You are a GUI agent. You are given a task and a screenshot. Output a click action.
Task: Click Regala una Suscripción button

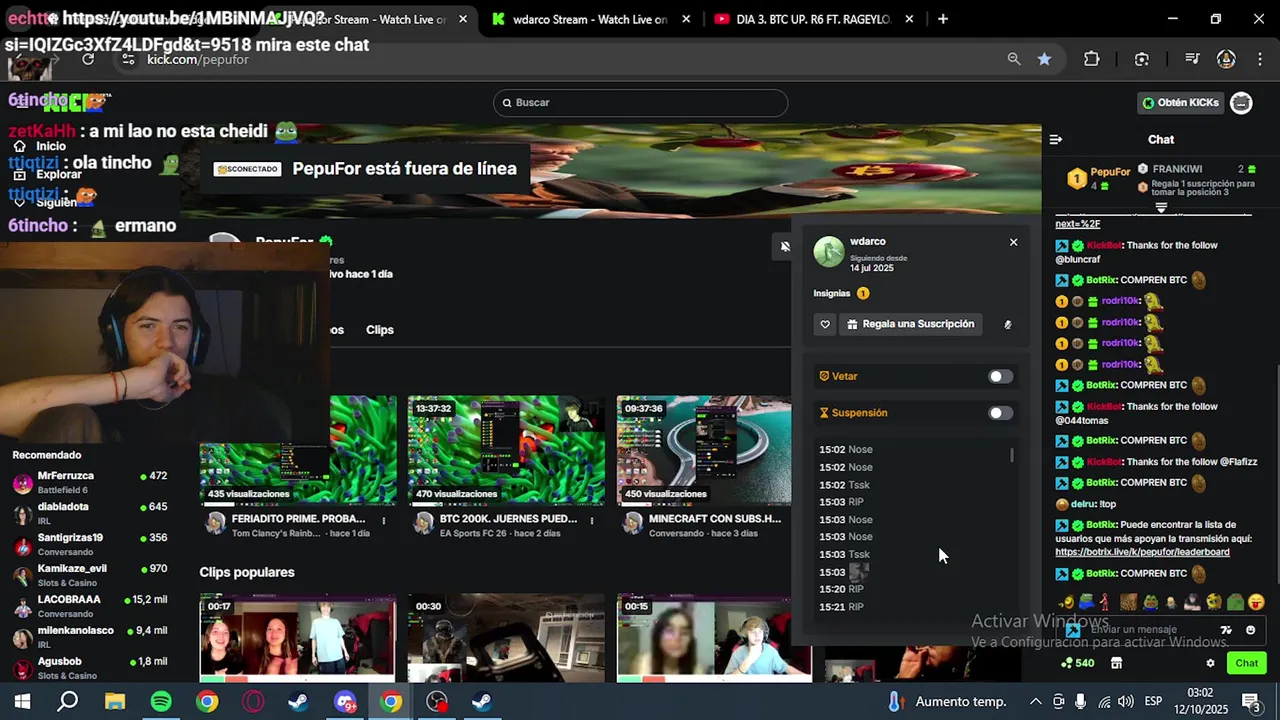910,324
